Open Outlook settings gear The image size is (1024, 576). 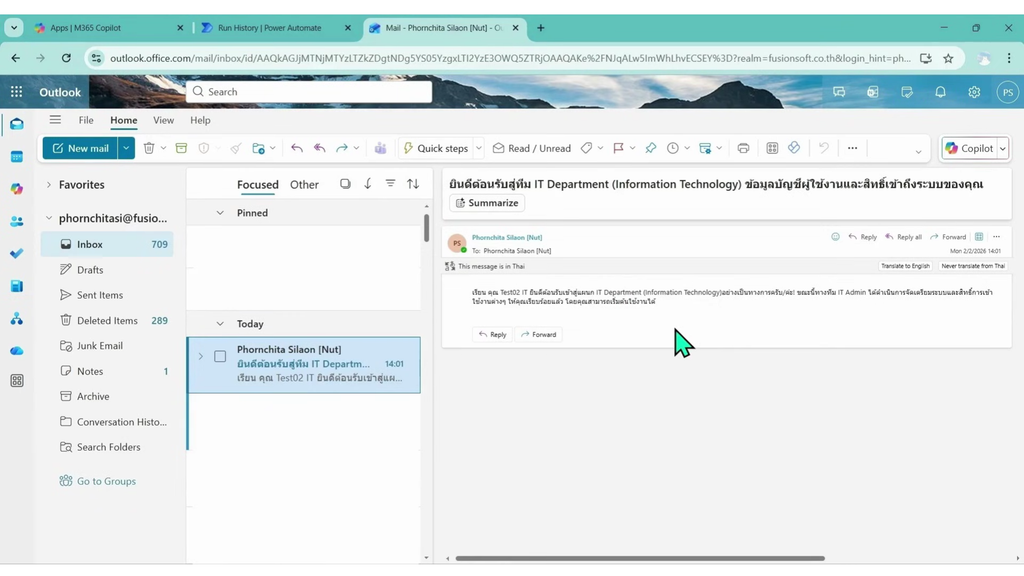coord(974,92)
